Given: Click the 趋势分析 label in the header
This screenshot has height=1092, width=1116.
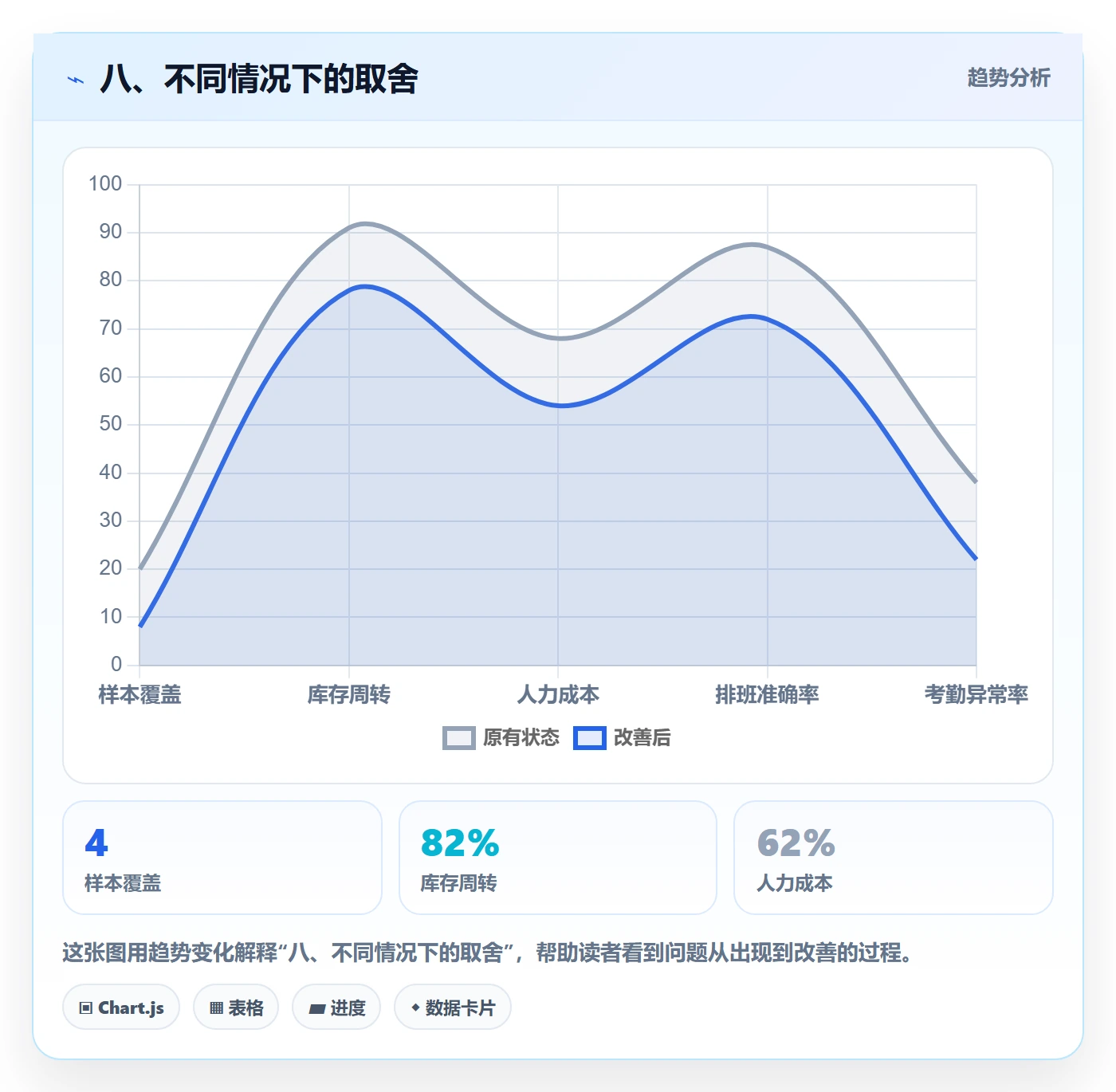Looking at the screenshot, I should pos(1008,77).
